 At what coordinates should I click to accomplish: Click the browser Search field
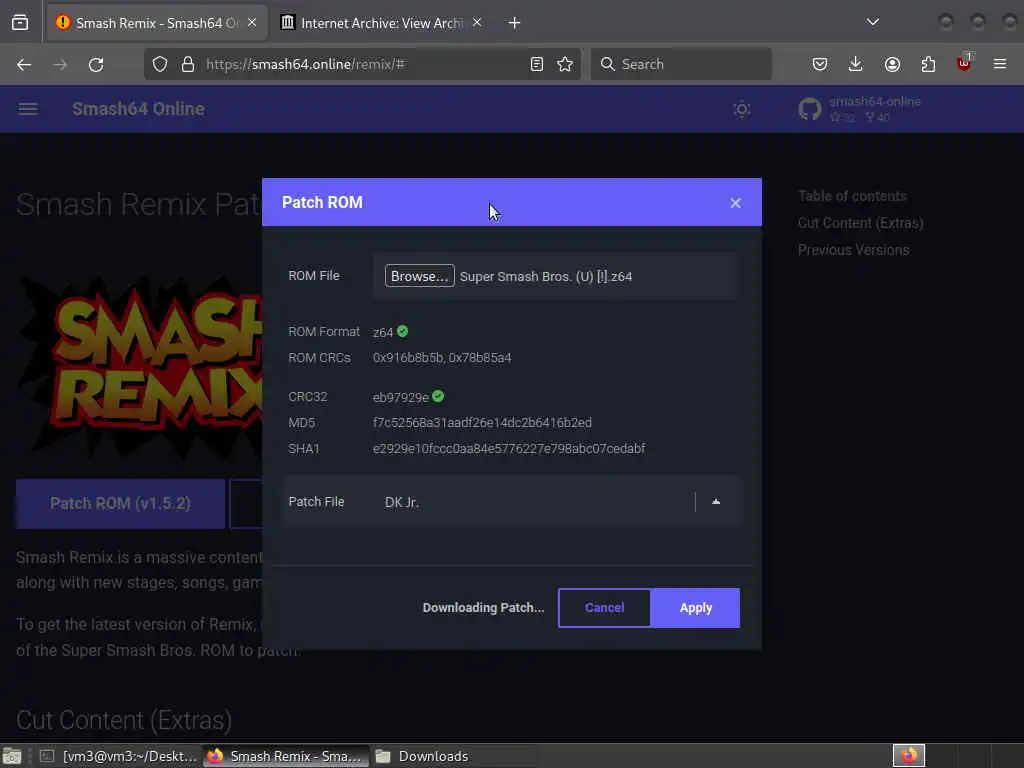[x=681, y=64]
